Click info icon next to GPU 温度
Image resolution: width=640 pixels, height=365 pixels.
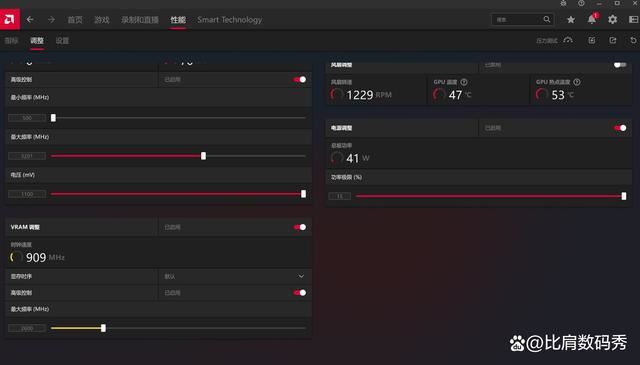pyautogui.click(x=464, y=82)
